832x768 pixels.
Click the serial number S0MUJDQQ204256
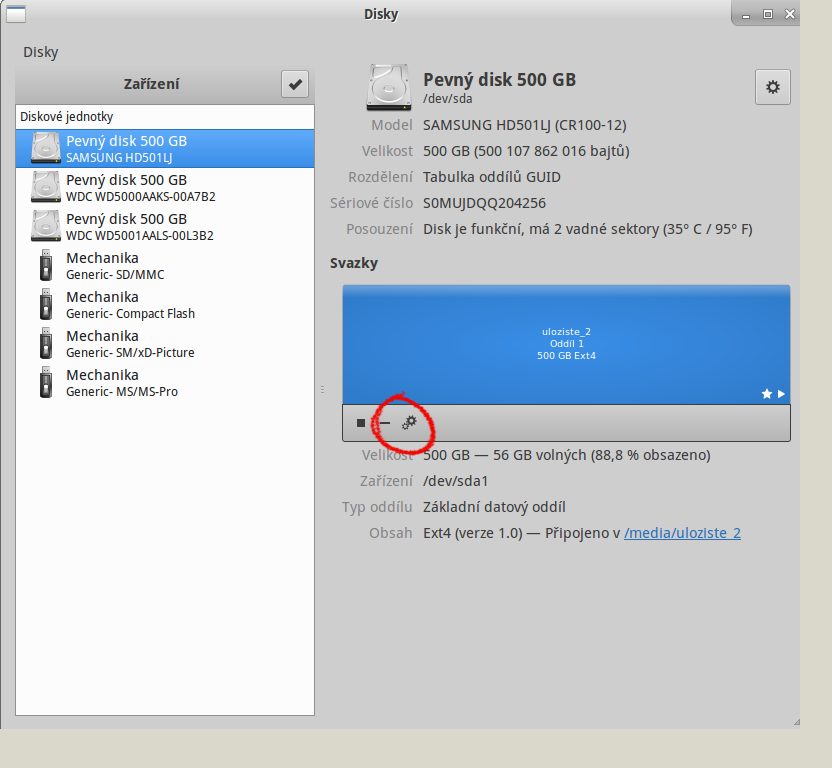click(484, 203)
